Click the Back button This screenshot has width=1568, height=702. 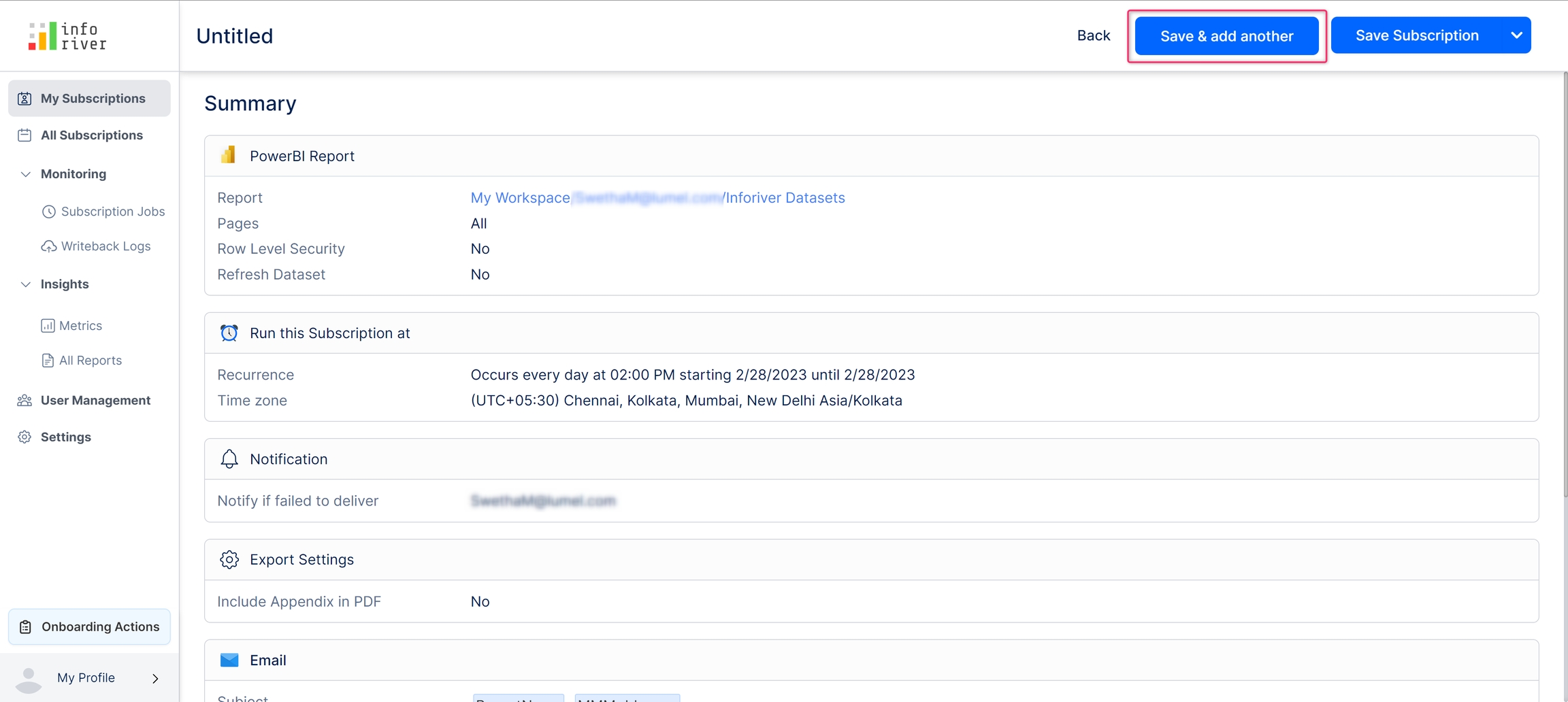click(x=1093, y=35)
